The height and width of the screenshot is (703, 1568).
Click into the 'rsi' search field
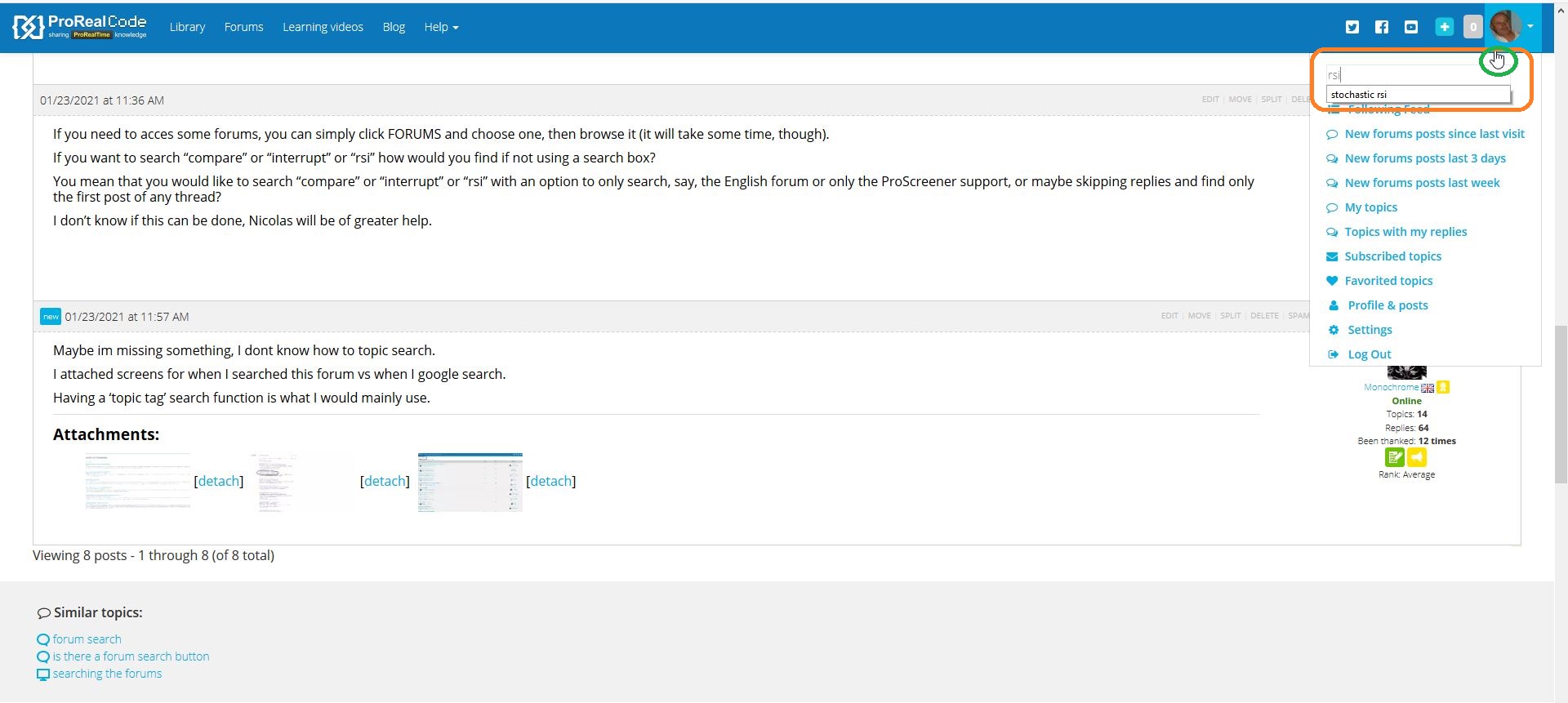click(x=1401, y=75)
